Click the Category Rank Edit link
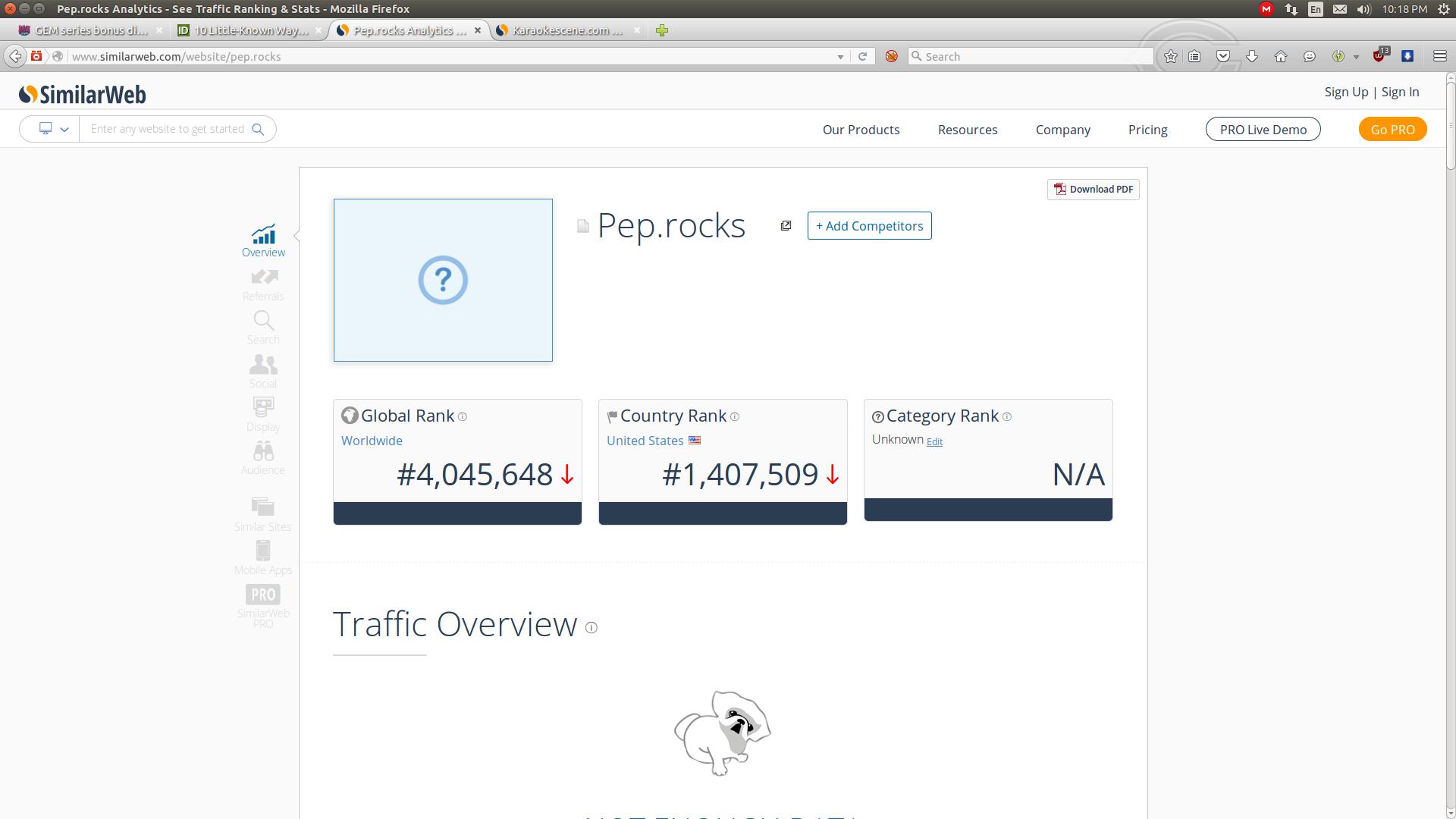This screenshot has width=1456, height=819. (x=934, y=442)
